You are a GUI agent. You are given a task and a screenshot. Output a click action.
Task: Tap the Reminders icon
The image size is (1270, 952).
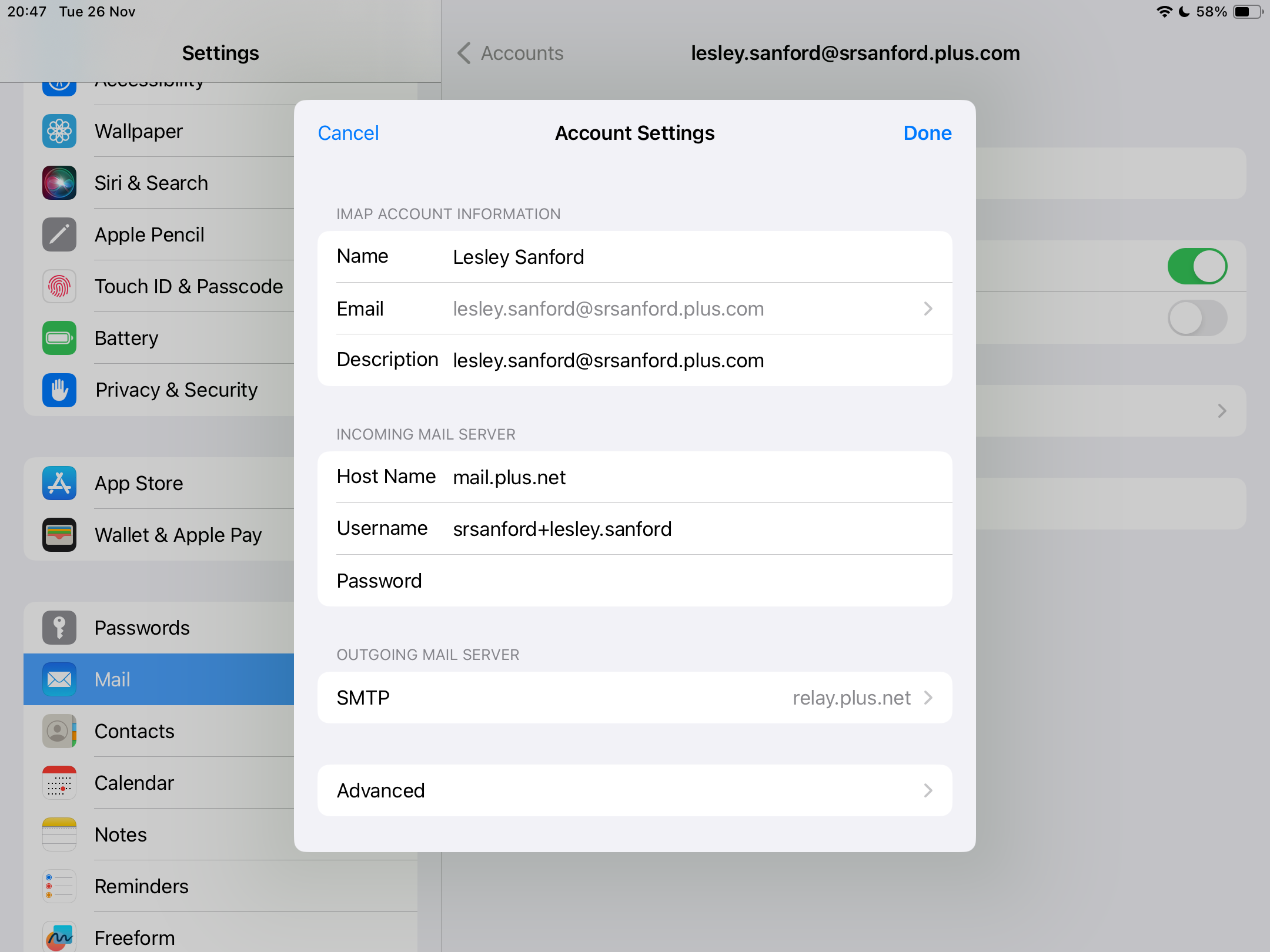pyautogui.click(x=59, y=886)
